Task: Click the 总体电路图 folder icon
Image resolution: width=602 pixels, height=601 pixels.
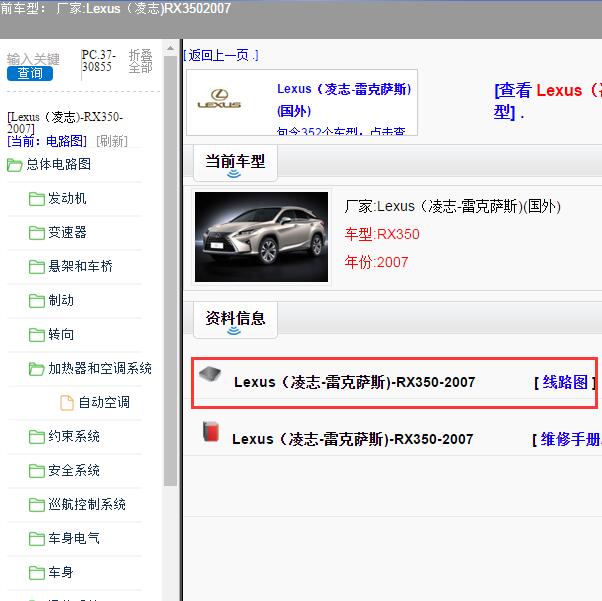Action: pos(15,165)
